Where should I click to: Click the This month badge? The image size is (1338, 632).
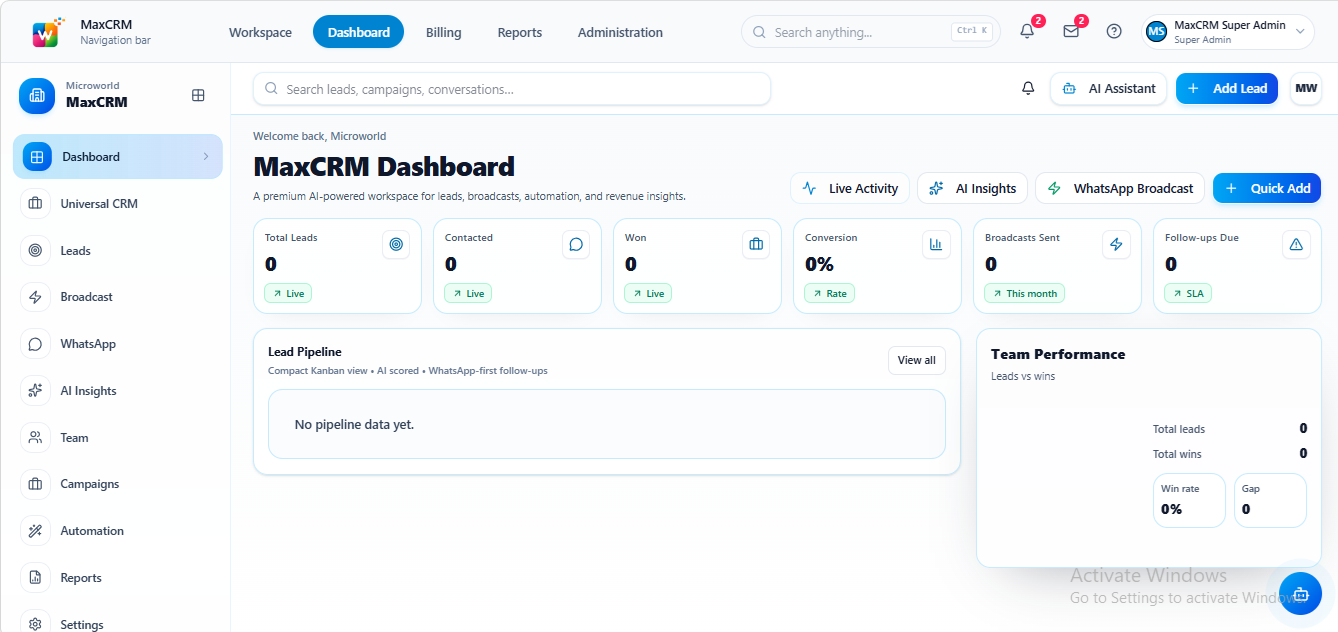click(1024, 293)
